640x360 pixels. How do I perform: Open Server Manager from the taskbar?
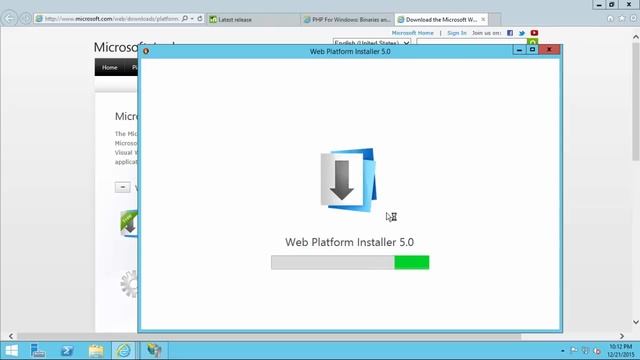click(x=38, y=350)
